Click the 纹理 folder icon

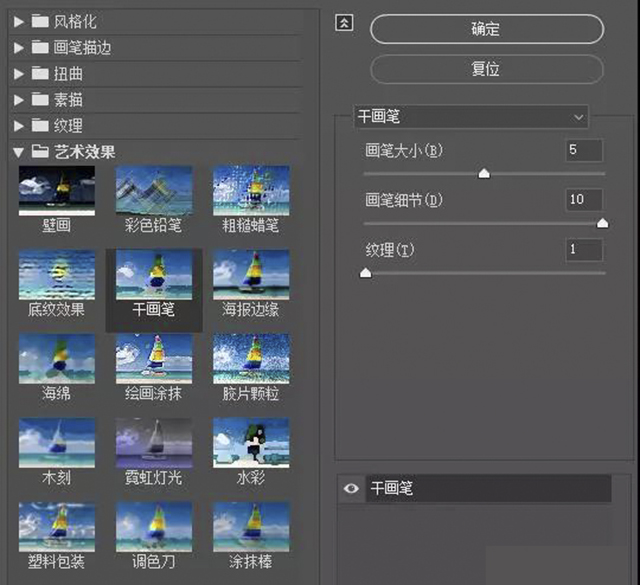[x=40, y=125]
